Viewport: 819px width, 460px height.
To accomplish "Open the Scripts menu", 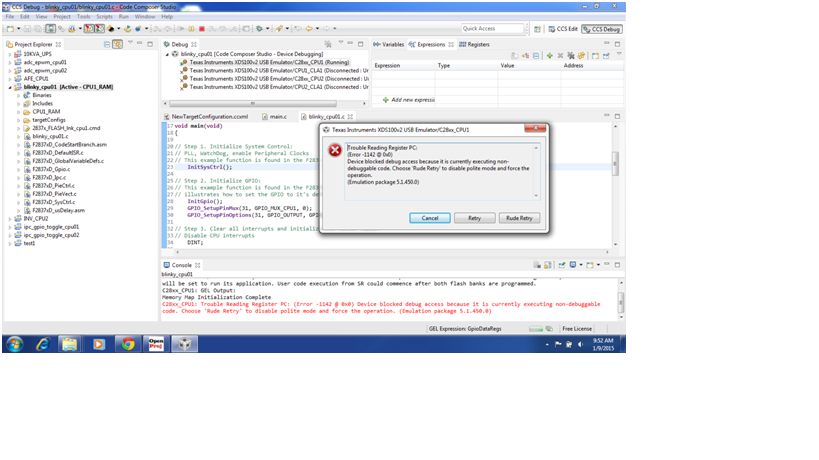I will pos(104,17).
